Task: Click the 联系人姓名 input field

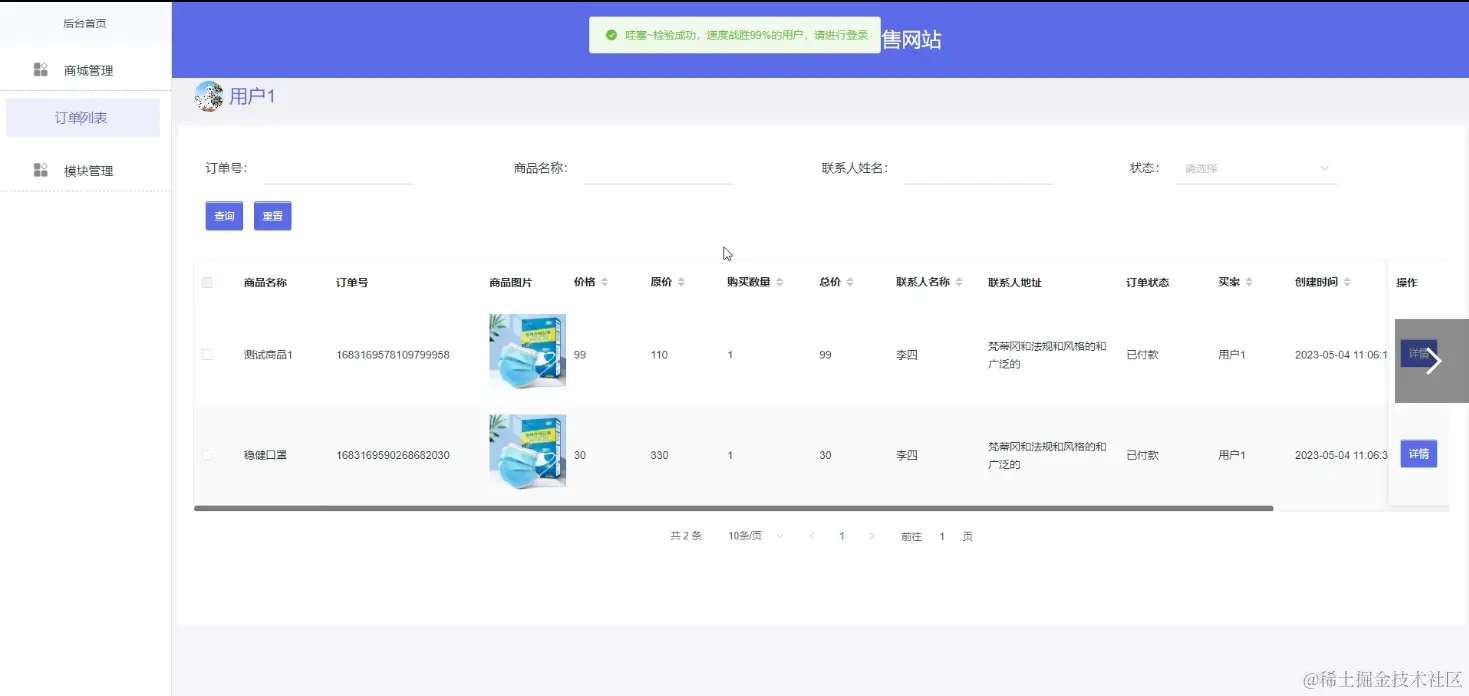Action: click(978, 168)
